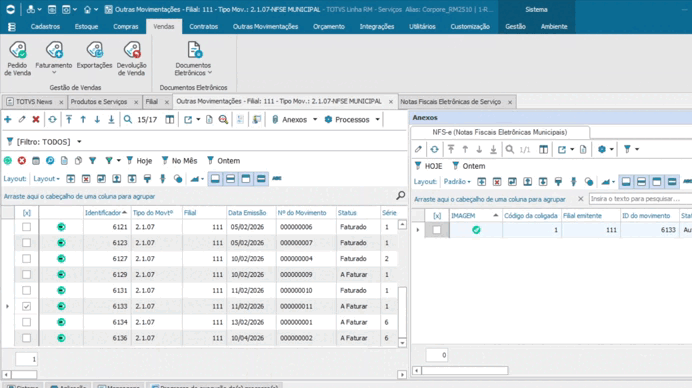The width and height of the screenshot is (692, 388).
Task: Open the Processos dropdown arrow
Action: (377, 120)
